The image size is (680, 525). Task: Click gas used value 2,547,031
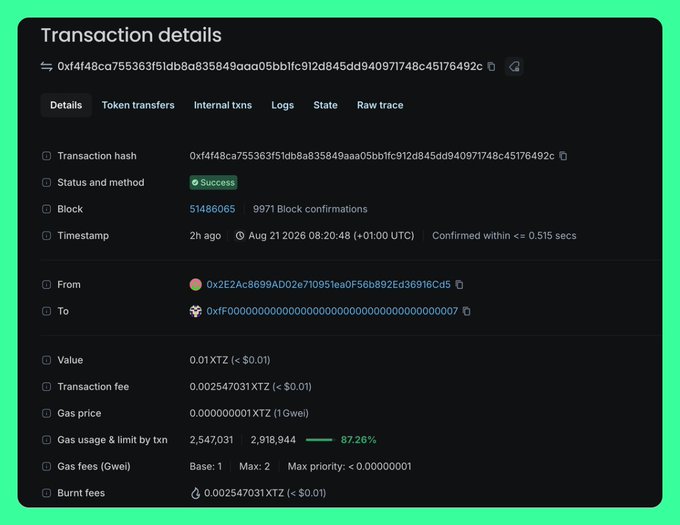(211, 440)
